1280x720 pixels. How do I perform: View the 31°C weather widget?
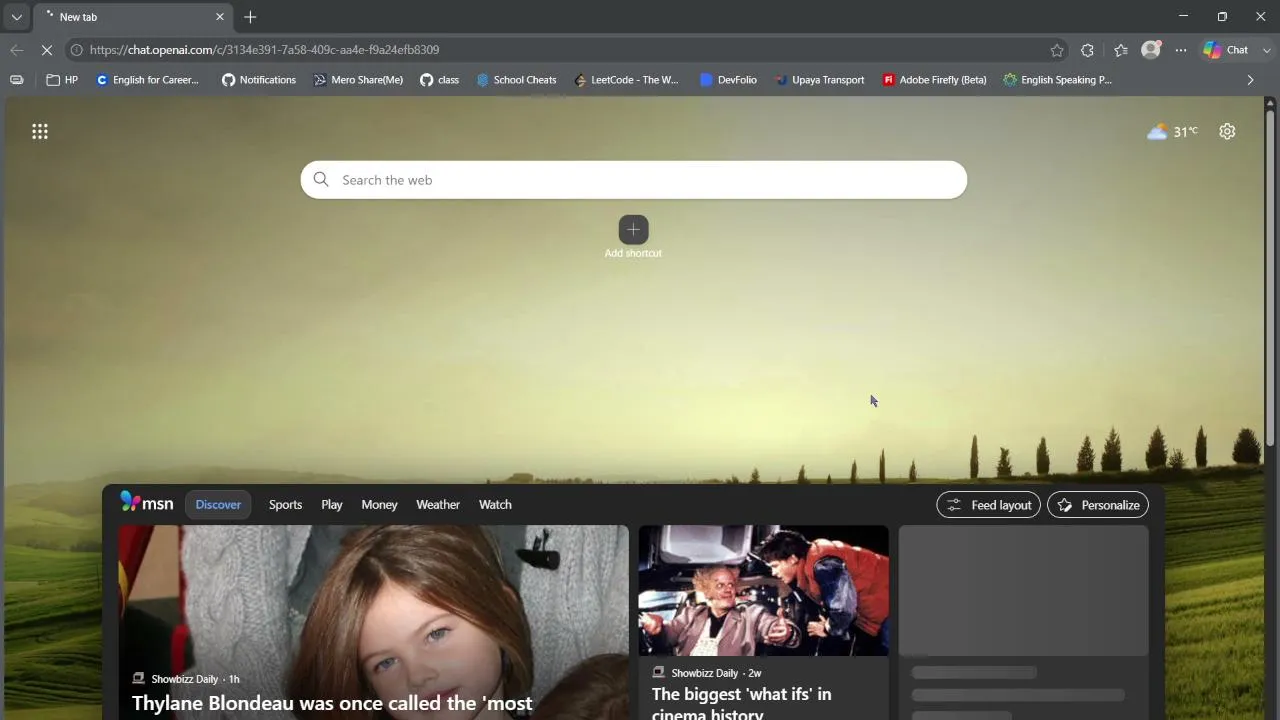(1172, 132)
